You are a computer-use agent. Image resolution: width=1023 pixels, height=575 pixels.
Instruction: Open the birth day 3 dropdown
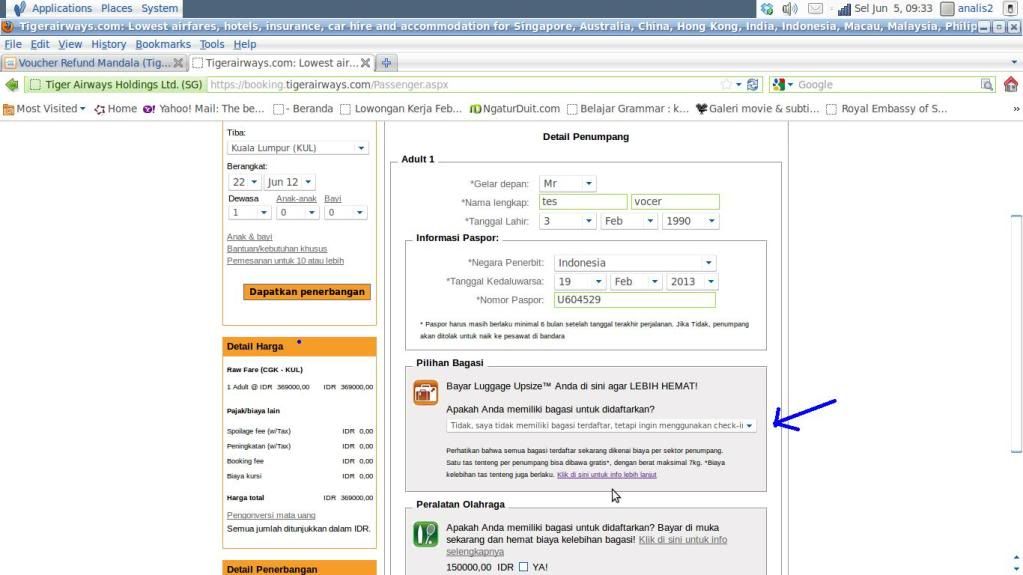(x=568, y=221)
